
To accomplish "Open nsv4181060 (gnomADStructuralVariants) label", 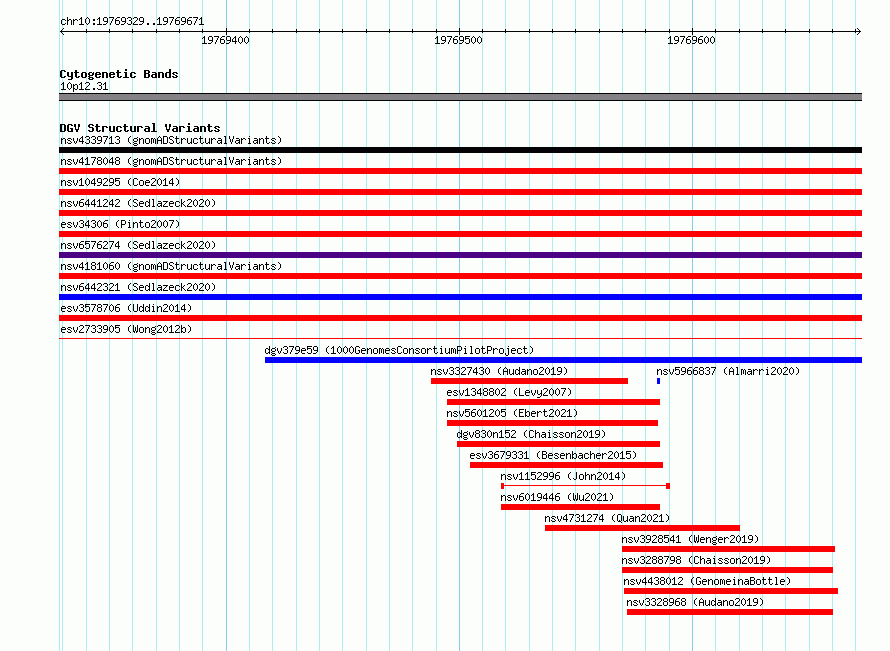I will [171, 266].
